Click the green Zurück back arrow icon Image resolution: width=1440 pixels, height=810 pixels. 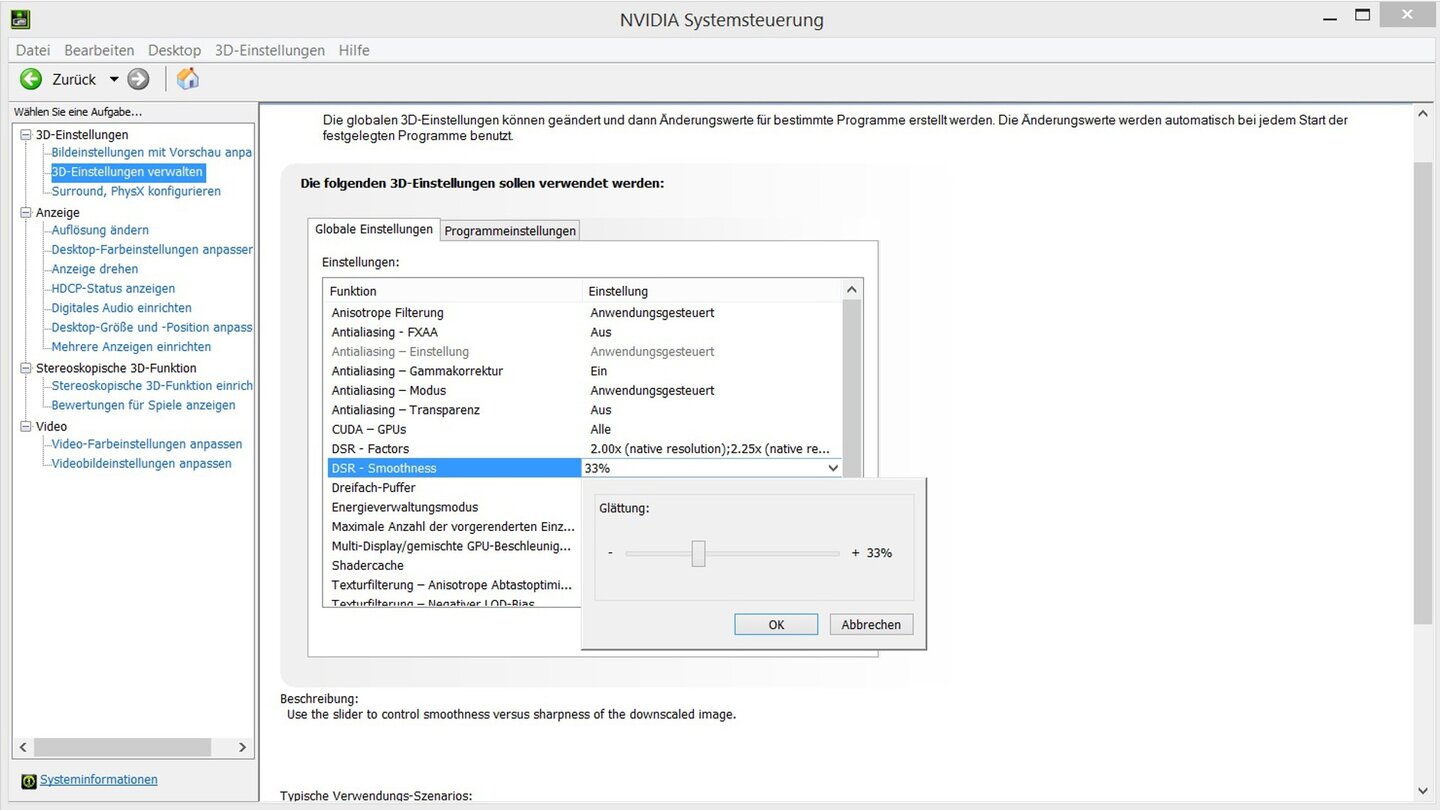pos(31,79)
